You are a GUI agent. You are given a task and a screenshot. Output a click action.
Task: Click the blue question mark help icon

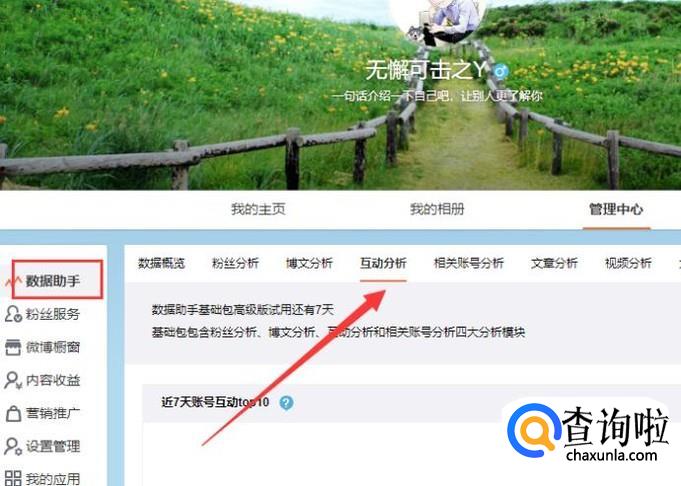pos(286,403)
